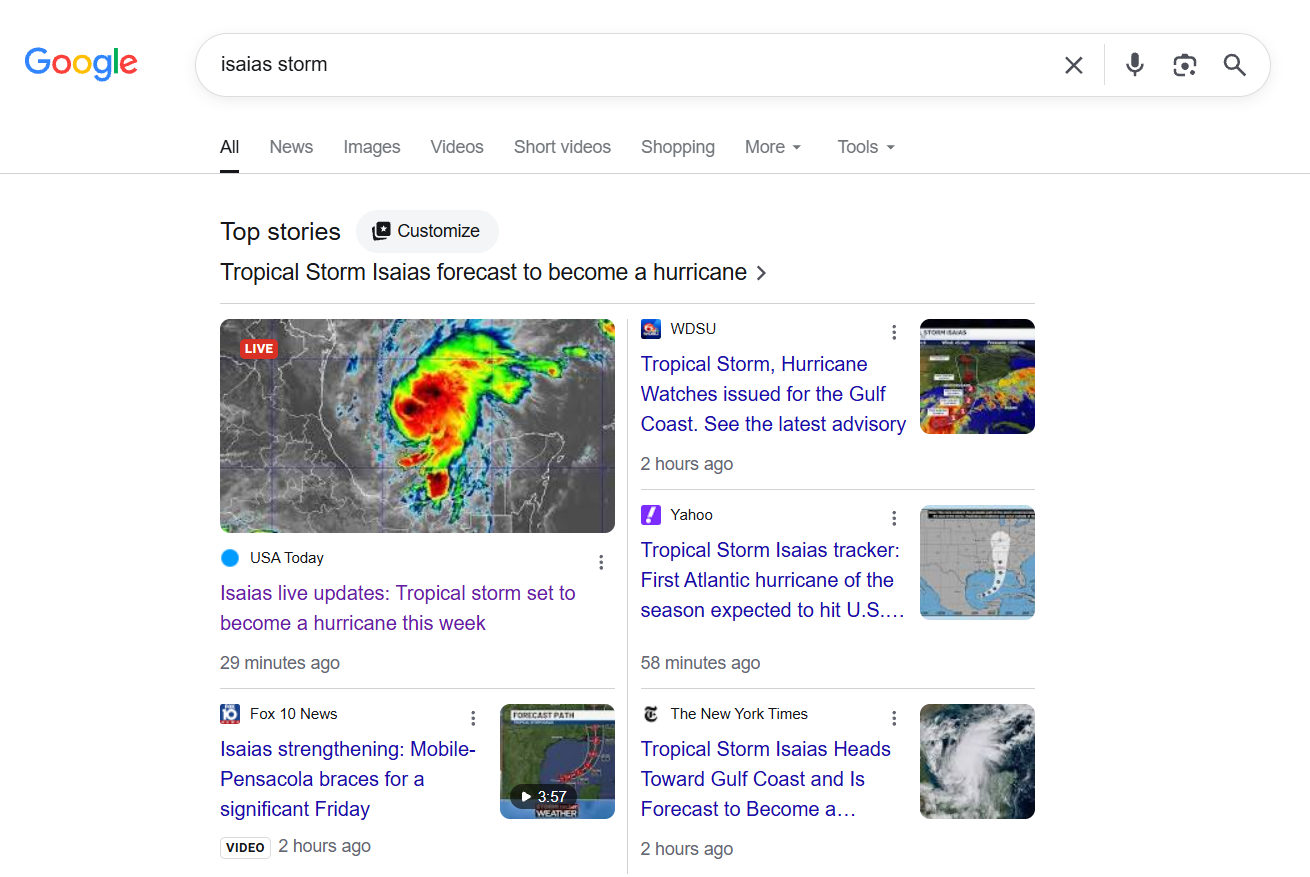
Task: Click the VIDEO label badge
Action: (245, 848)
